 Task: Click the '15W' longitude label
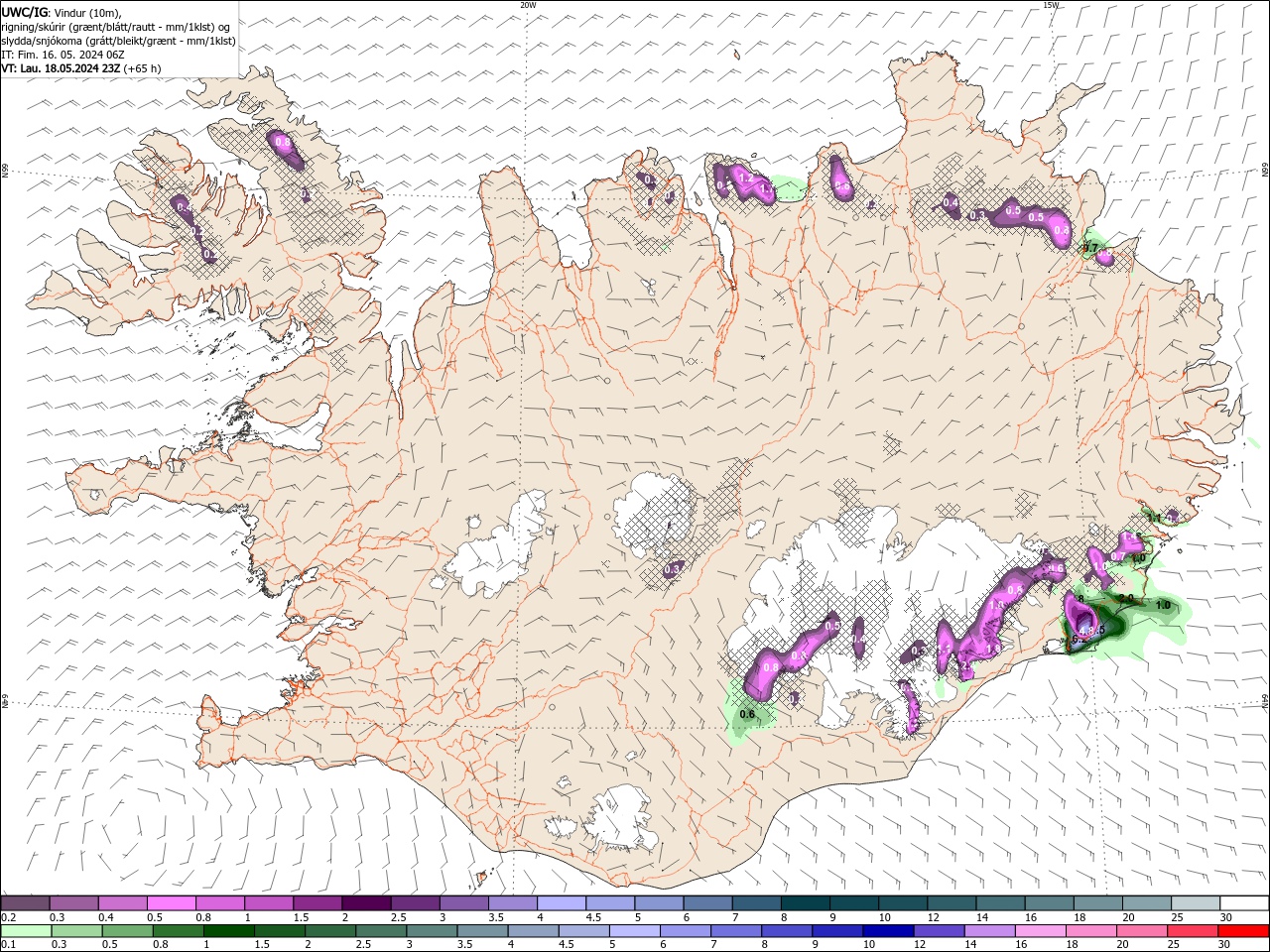1051,5
